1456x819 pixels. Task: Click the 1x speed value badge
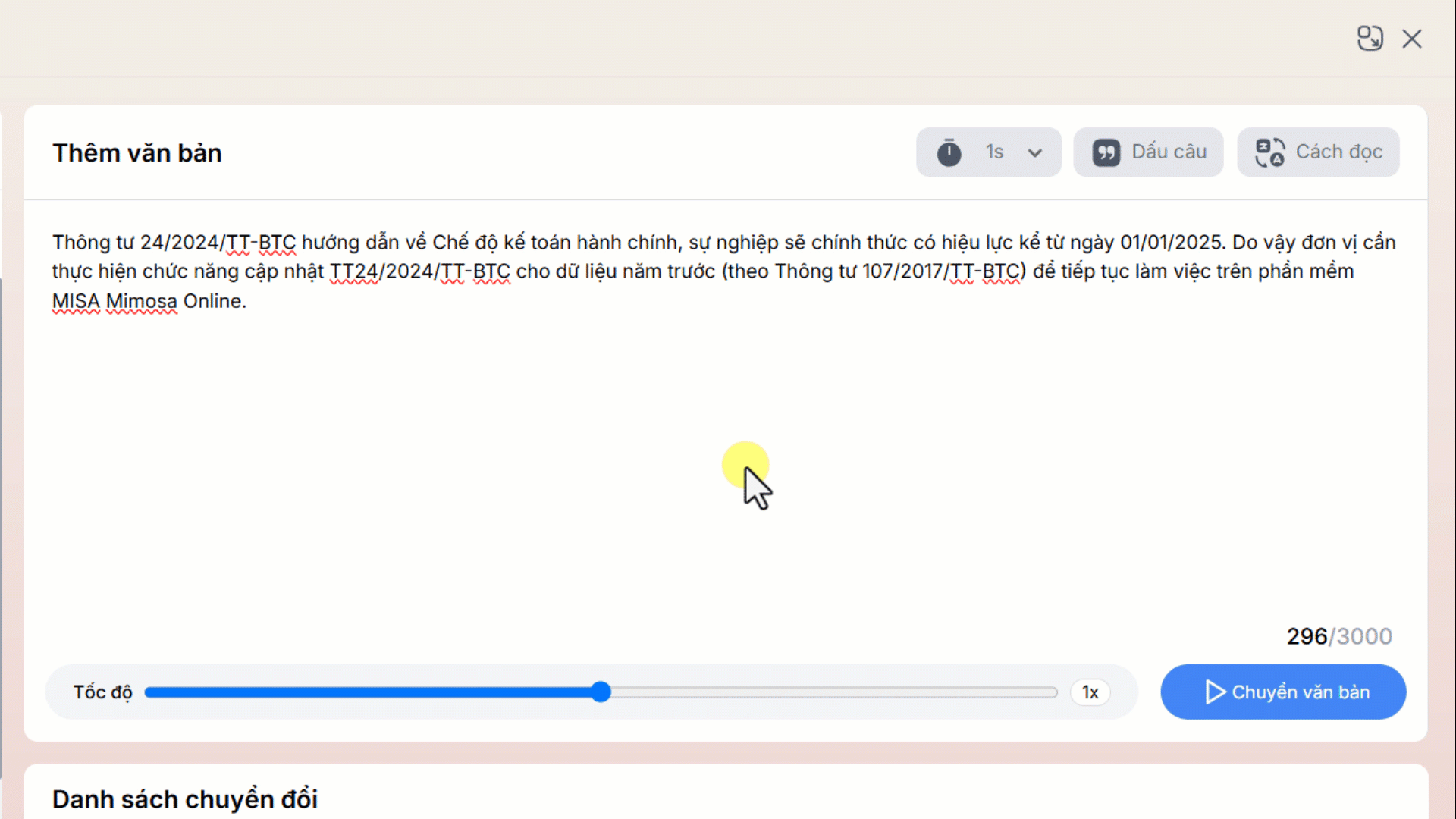pyautogui.click(x=1090, y=692)
